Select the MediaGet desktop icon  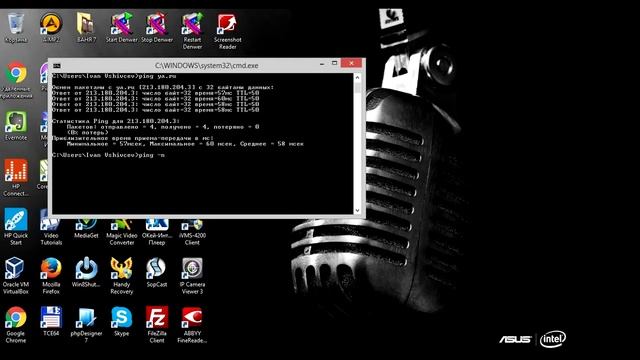[86, 229]
